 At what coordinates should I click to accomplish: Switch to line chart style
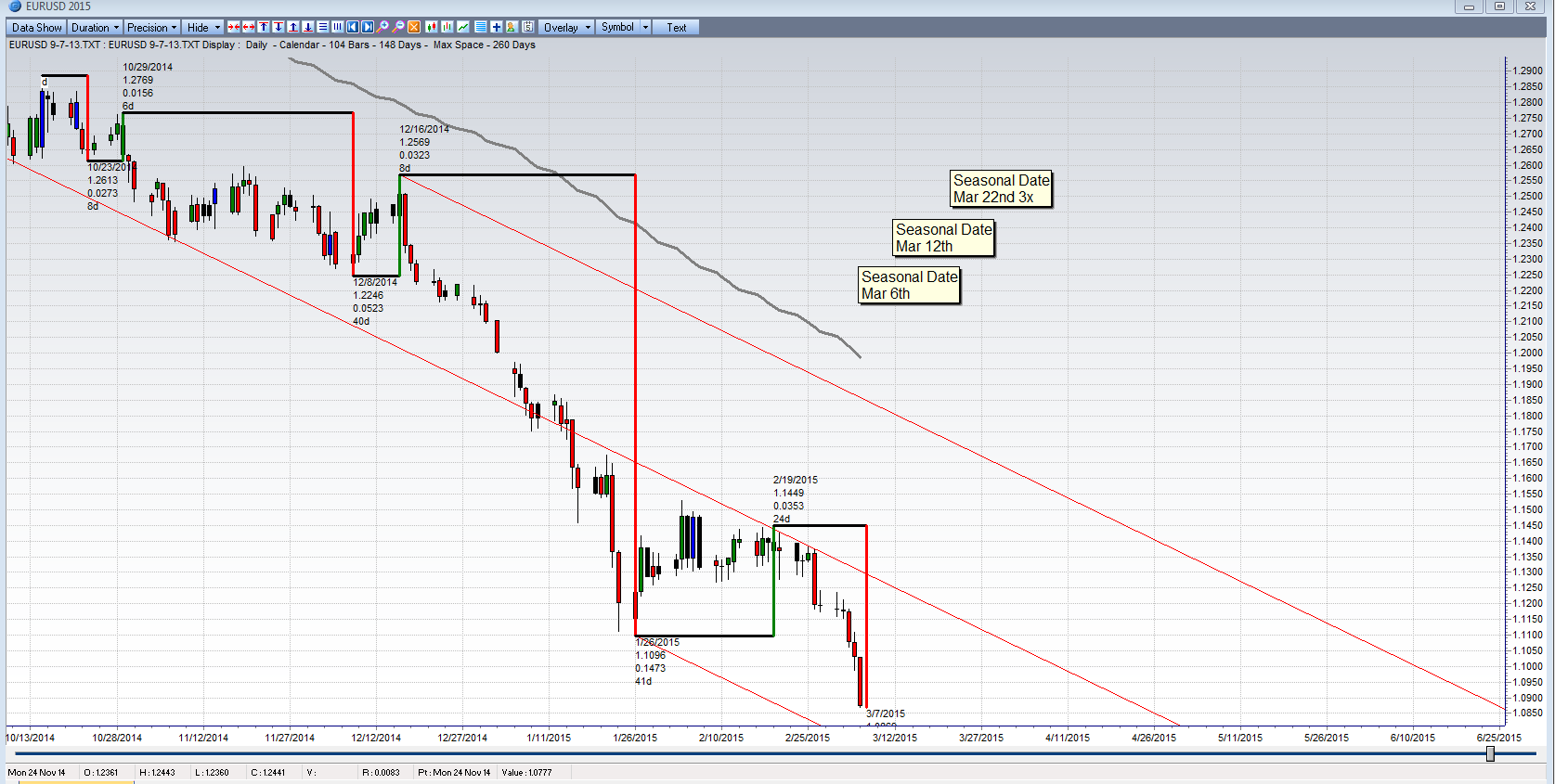coord(463,27)
